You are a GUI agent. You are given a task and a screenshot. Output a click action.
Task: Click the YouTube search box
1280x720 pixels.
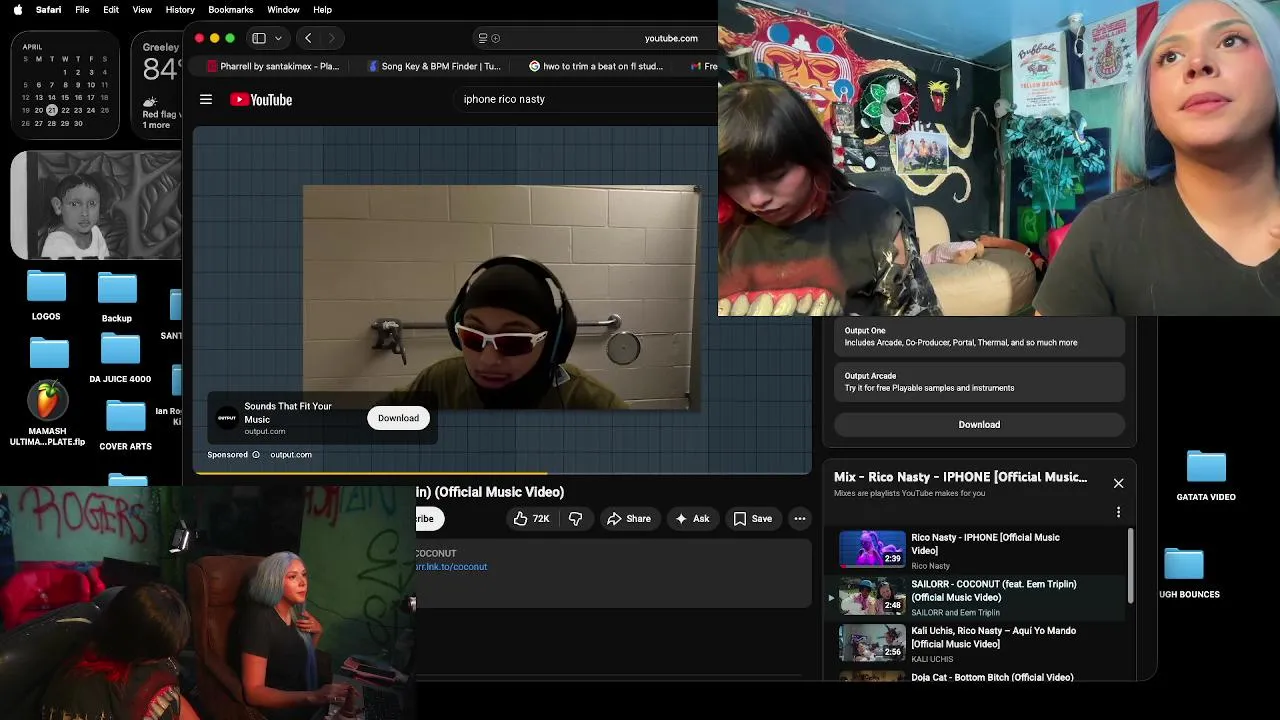585,99
